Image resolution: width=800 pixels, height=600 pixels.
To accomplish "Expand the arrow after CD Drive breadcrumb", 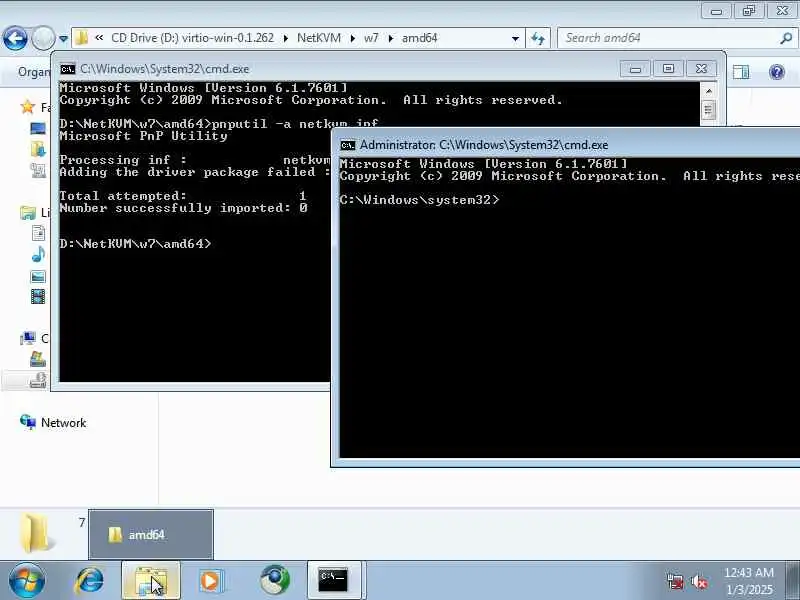I will pos(285,38).
